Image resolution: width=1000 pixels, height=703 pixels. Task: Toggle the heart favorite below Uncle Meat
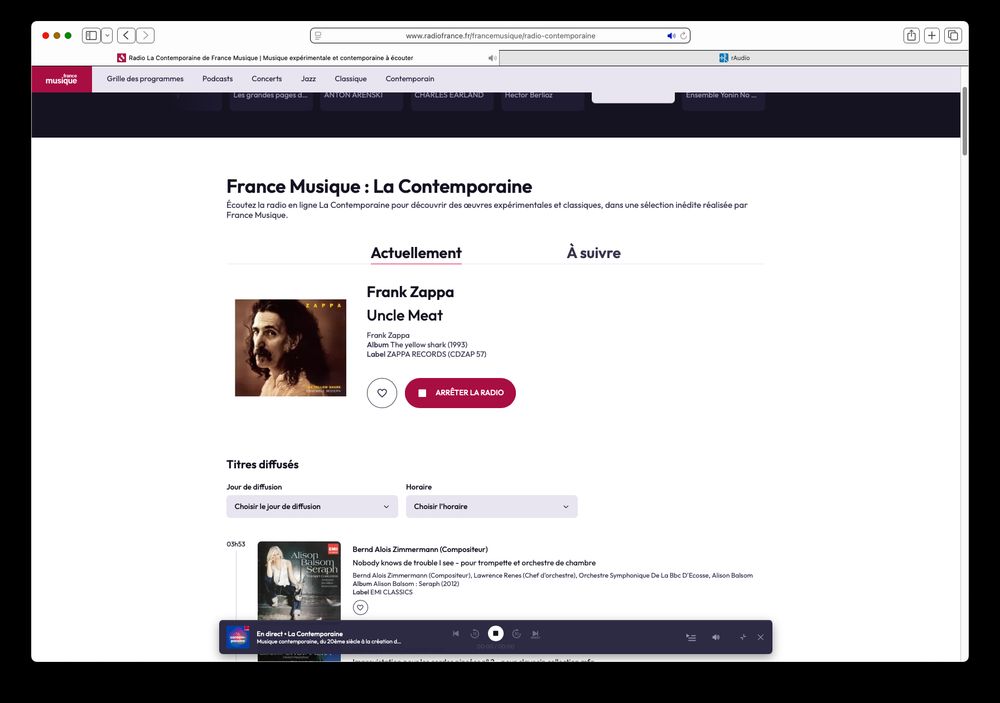(381, 393)
